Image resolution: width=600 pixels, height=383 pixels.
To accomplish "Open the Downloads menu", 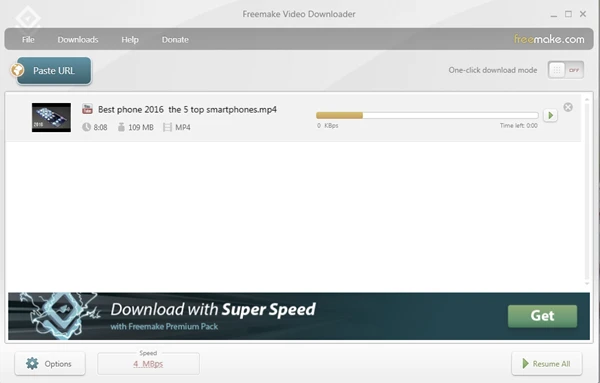I will [78, 39].
